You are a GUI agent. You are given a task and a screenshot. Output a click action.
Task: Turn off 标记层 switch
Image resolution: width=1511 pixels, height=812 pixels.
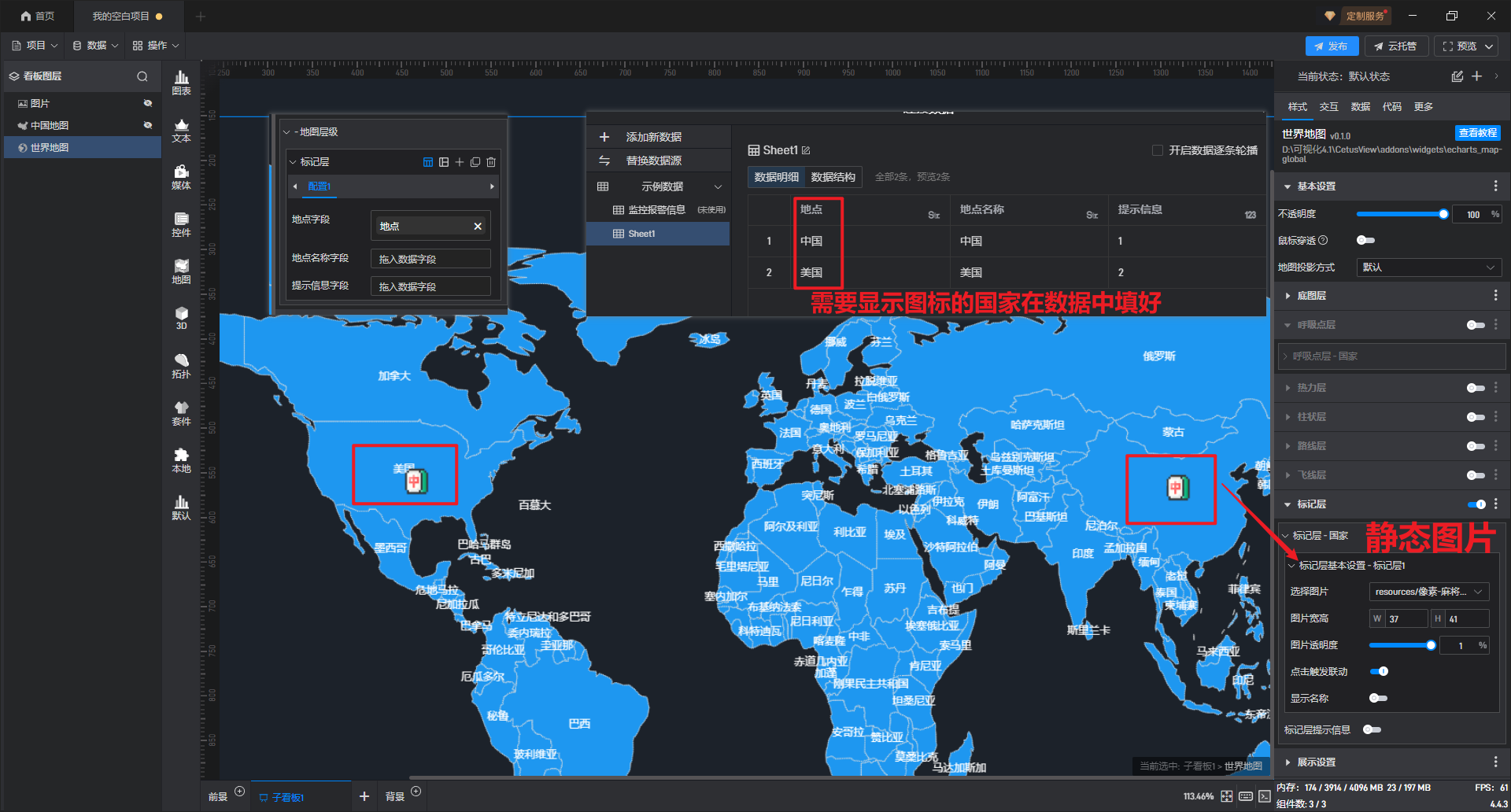tap(1476, 504)
